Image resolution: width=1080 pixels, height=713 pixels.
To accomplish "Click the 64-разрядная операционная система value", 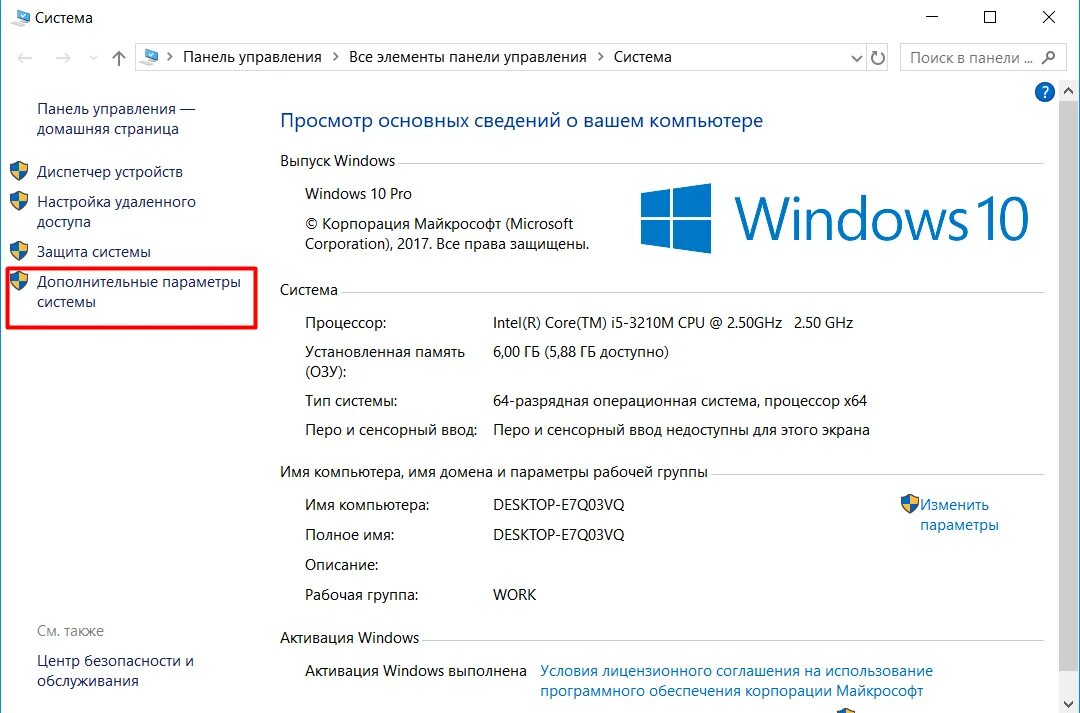I will coord(680,400).
